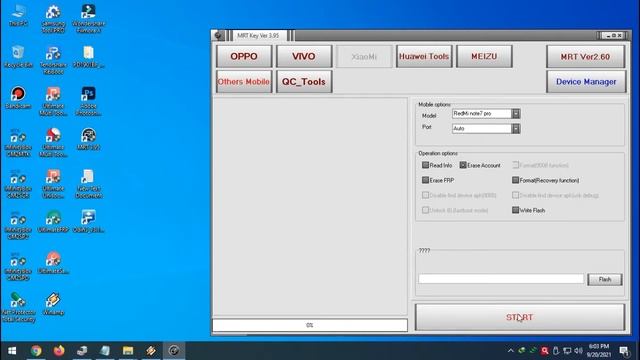
Task: Open Net Protector Total Security shortcut
Action: [x=18, y=307]
